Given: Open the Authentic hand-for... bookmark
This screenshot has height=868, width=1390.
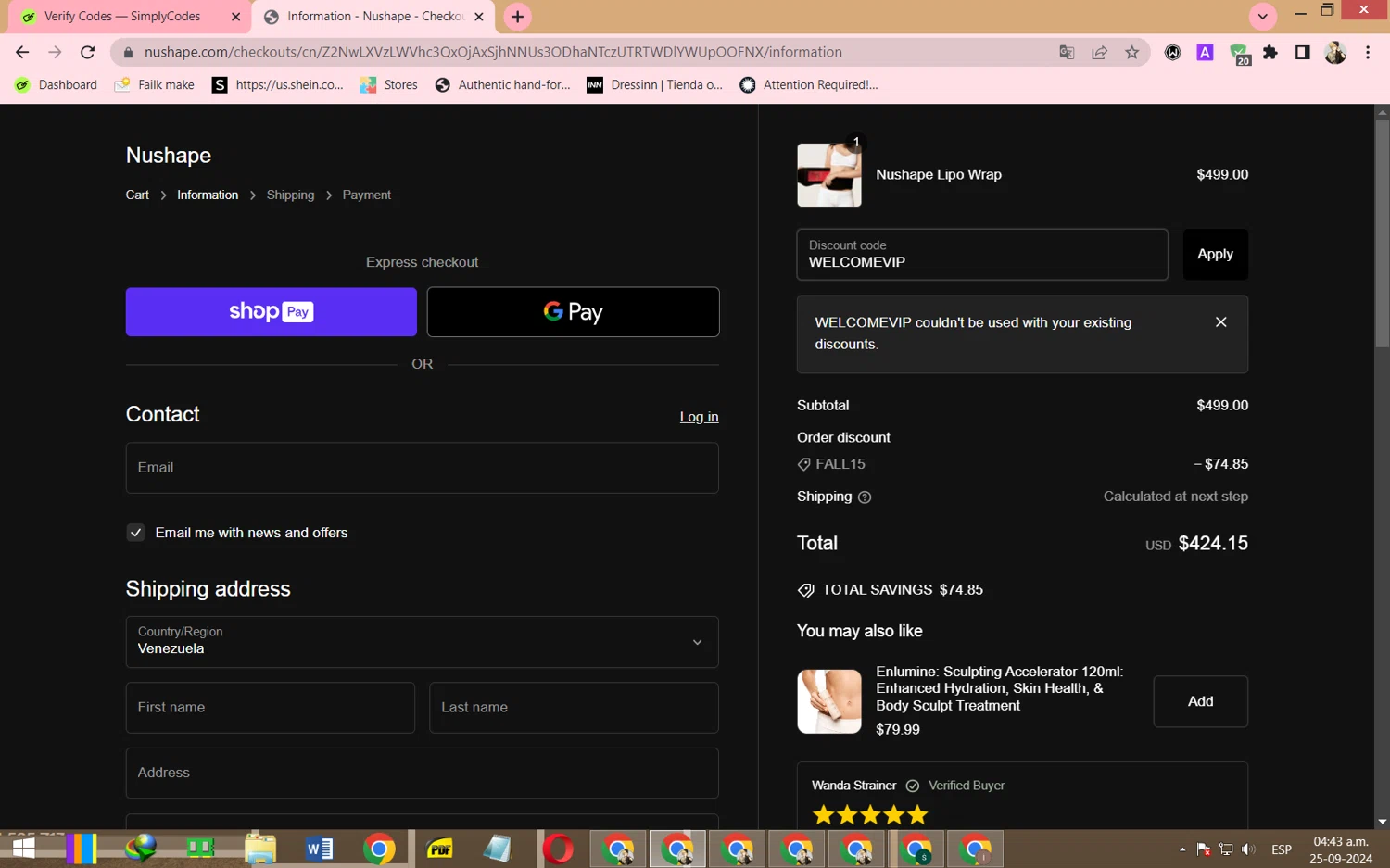Looking at the screenshot, I should pyautogui.click(x=503, y=85).
